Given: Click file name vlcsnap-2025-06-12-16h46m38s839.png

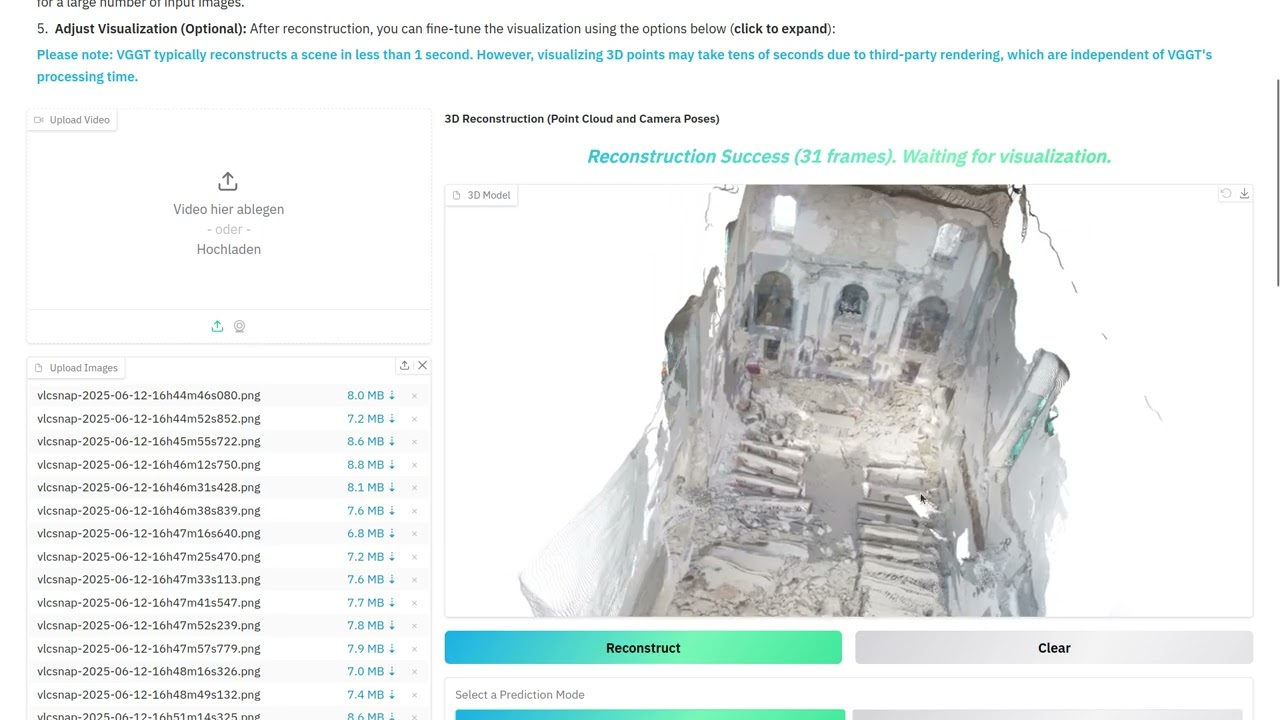Looking at the screenshot, I should pos(149,510).
